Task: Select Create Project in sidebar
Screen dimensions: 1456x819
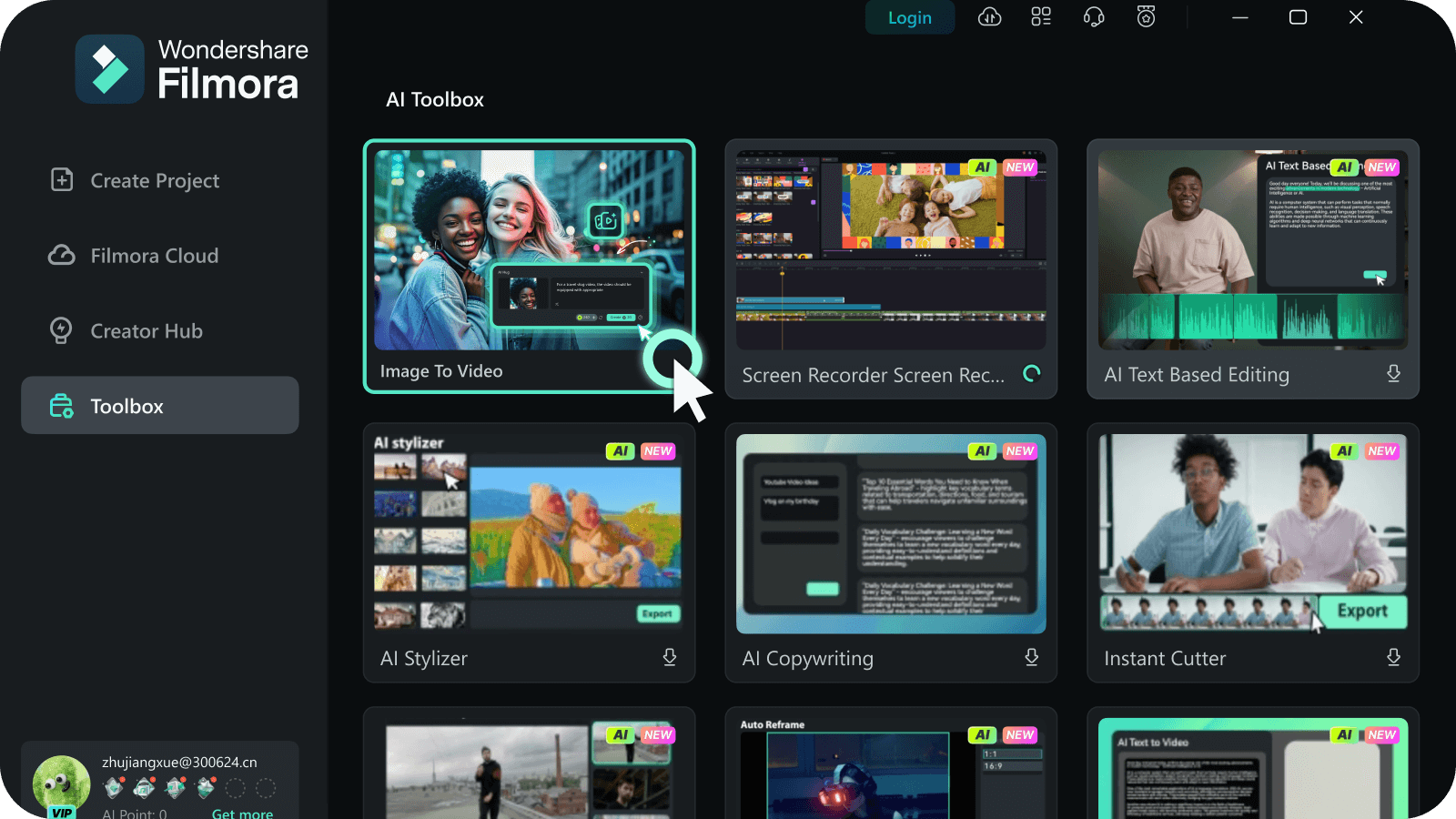Action: [x=160, y=180]
